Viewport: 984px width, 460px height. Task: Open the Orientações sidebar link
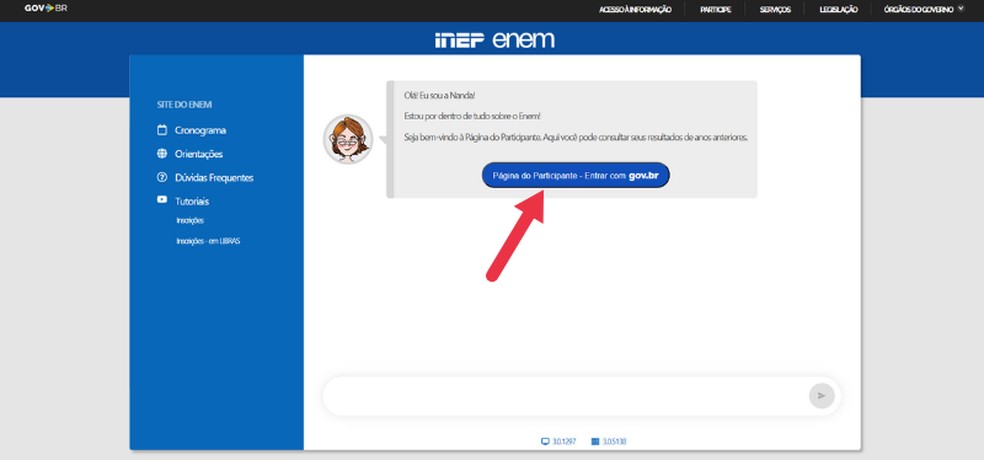199,154
